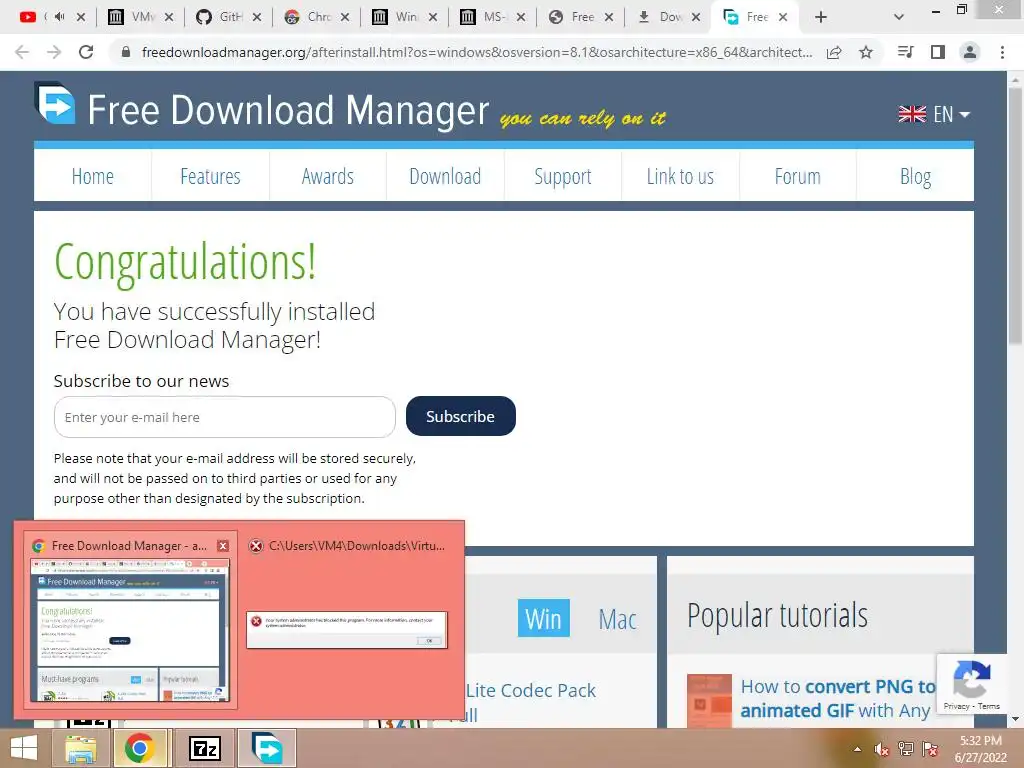Toggle the Chrome side panel icon

click(938, 52)
